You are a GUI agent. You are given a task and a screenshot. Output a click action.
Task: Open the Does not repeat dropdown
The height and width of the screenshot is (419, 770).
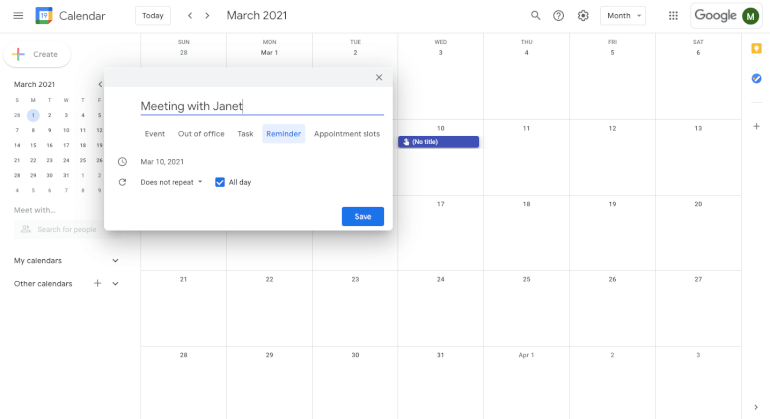coord(171,182)
